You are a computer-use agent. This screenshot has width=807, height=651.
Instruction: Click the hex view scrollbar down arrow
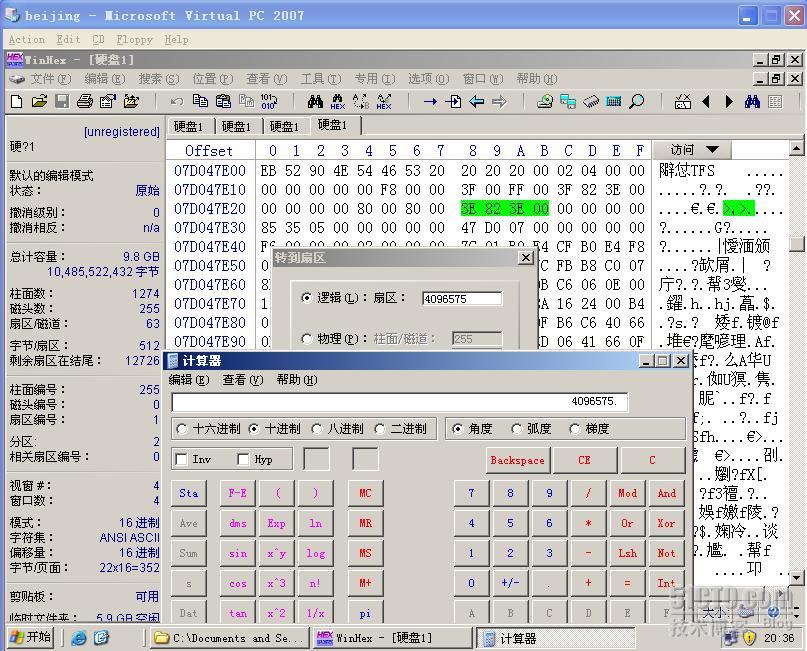coord(796,578)
